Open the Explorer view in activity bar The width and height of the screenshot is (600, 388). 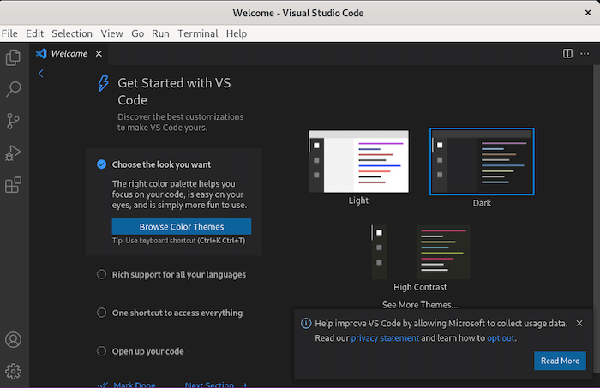coord(13,57)
